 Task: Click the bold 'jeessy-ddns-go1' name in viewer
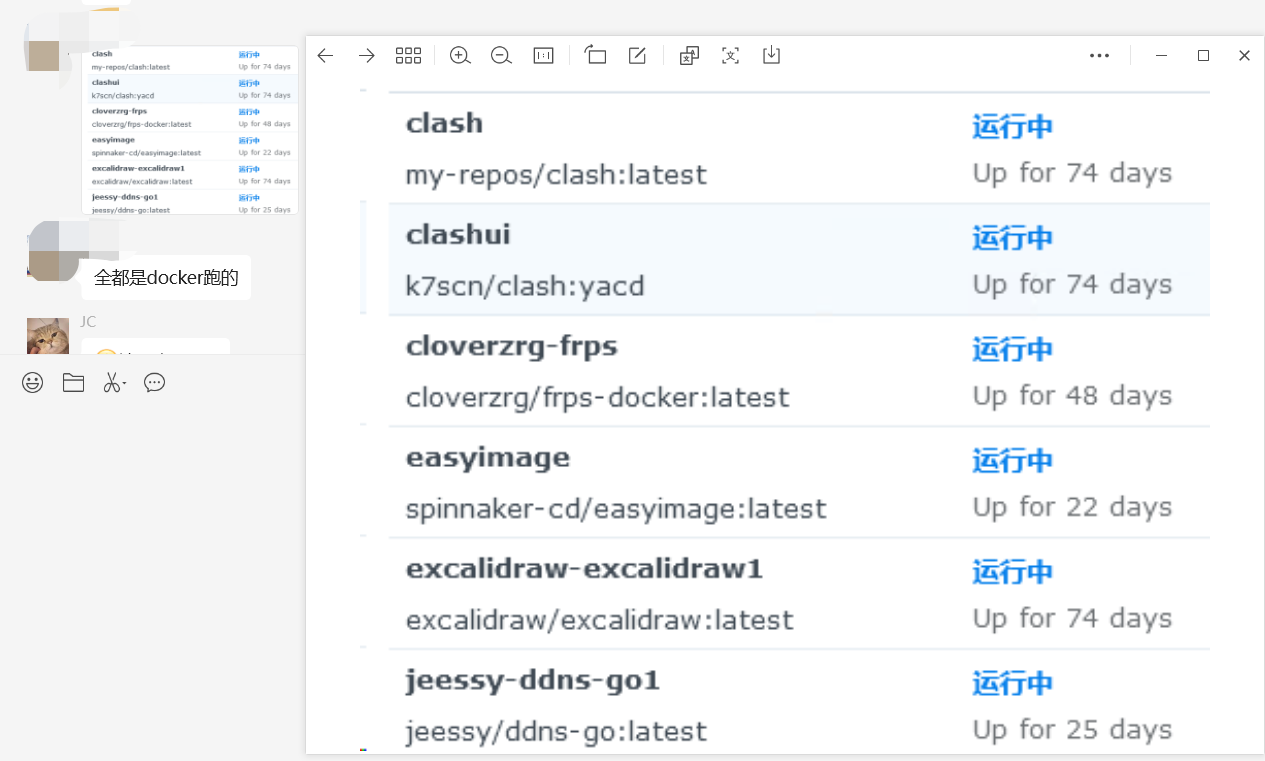533,681
